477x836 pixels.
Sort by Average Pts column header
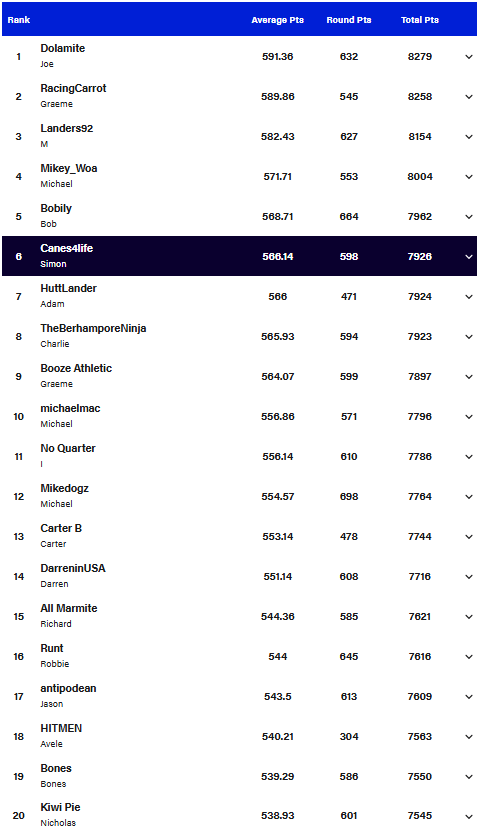[x=278, y=20]
